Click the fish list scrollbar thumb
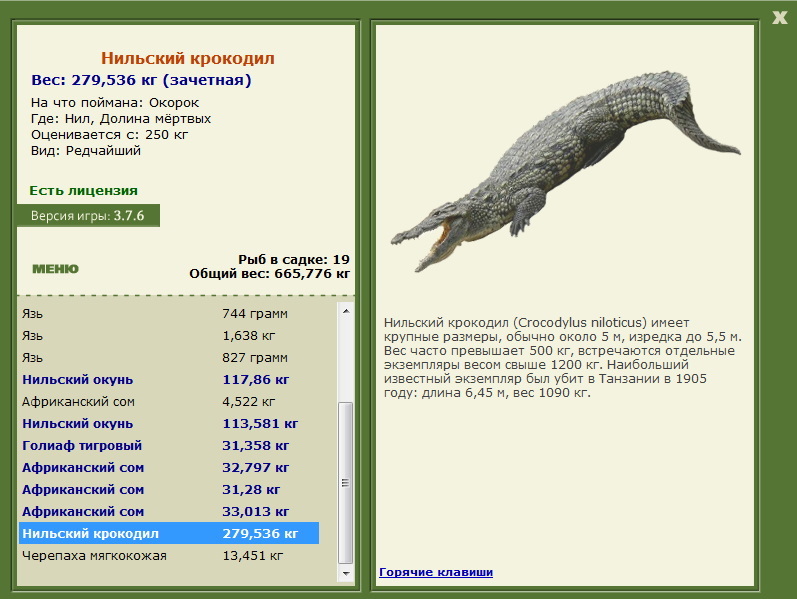This screenshot has height=599, width=797. coord(346,483)
